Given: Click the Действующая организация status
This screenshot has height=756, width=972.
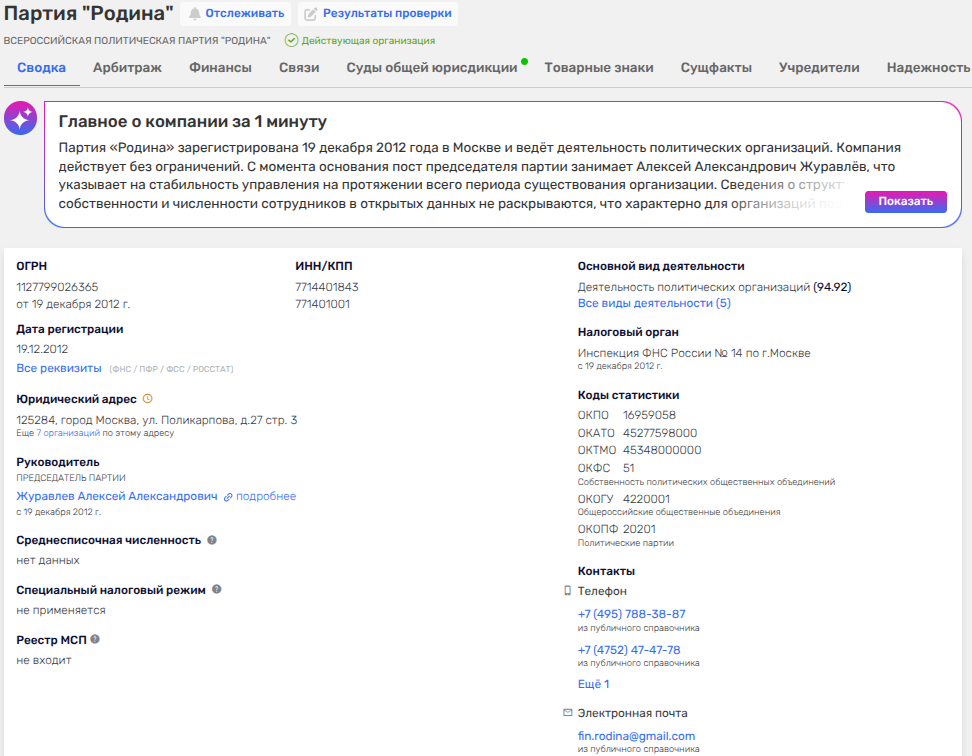Looking at the screenshot, I should click(368, 40).
